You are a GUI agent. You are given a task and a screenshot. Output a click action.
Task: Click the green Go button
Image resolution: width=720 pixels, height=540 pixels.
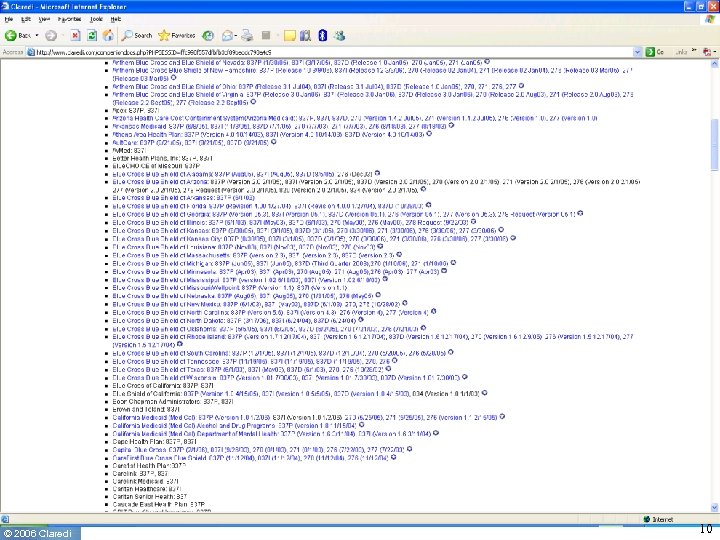click(655, 52)
